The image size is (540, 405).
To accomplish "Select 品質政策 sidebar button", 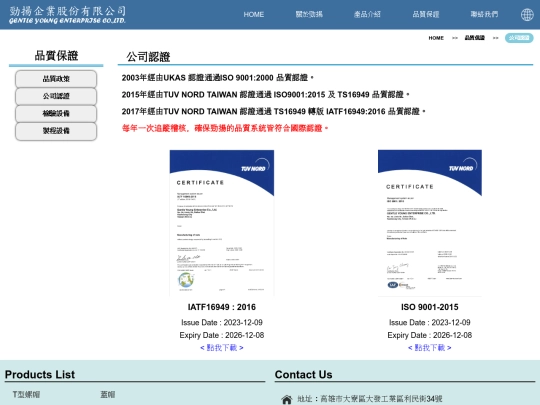I will 56,79.
